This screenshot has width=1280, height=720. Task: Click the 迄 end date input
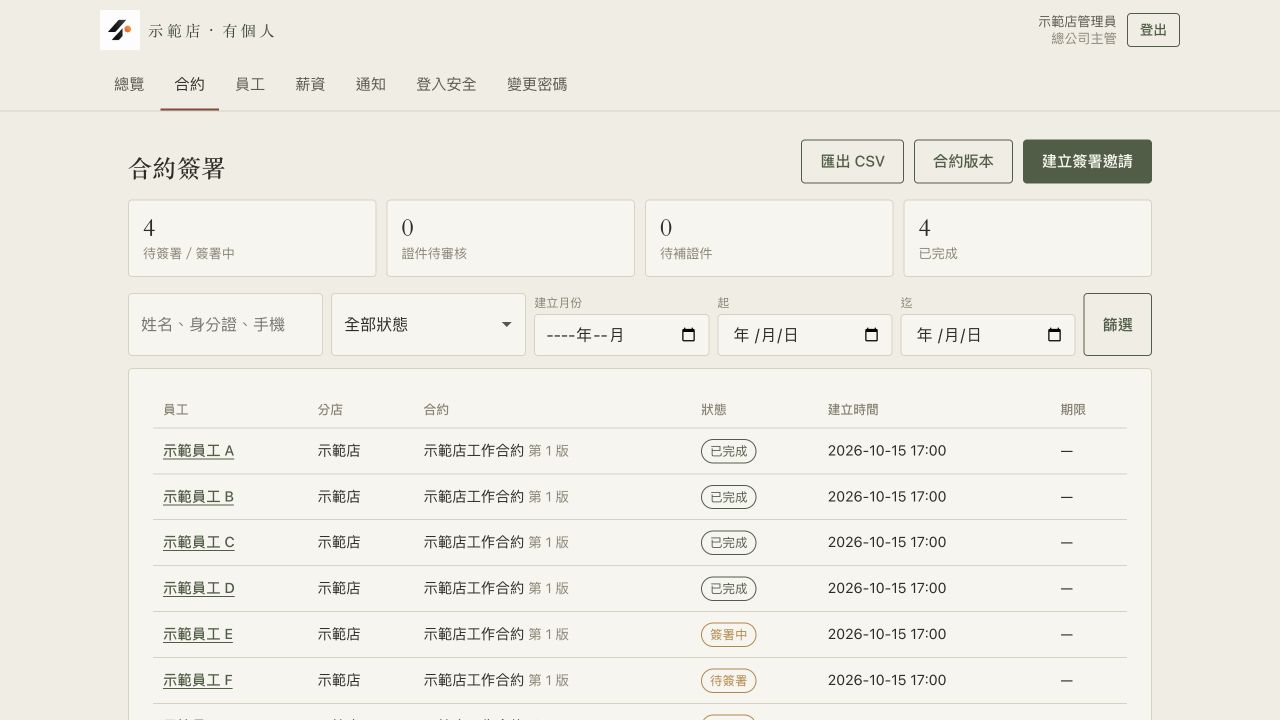click(987, 335)
